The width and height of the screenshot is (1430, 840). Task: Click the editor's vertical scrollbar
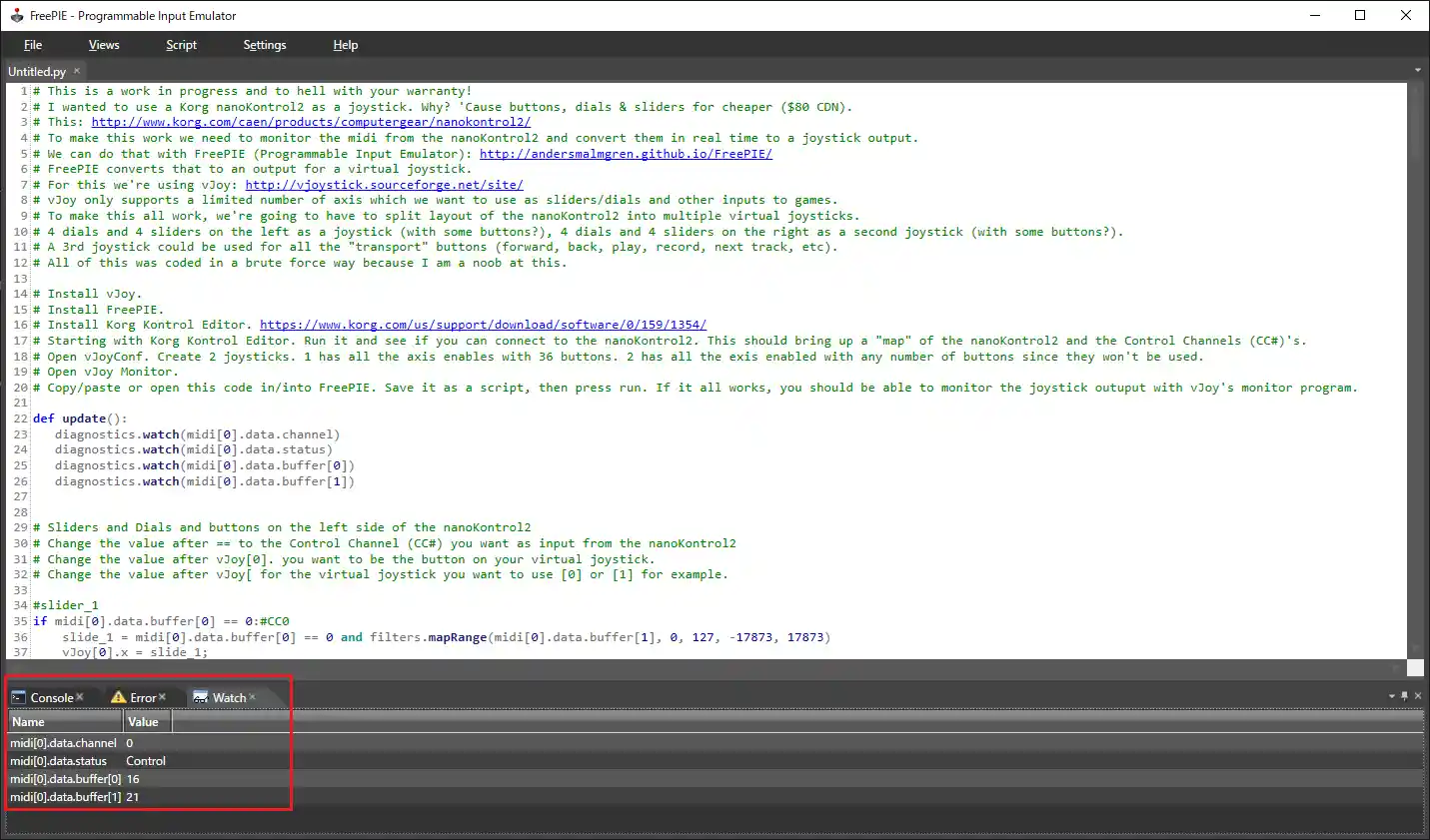coord(1415,370)
